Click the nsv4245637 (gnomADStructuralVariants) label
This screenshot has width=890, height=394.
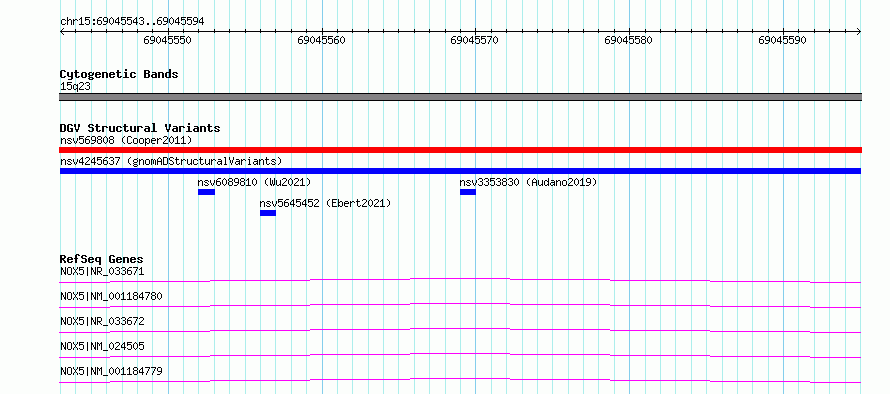[171, 161]
